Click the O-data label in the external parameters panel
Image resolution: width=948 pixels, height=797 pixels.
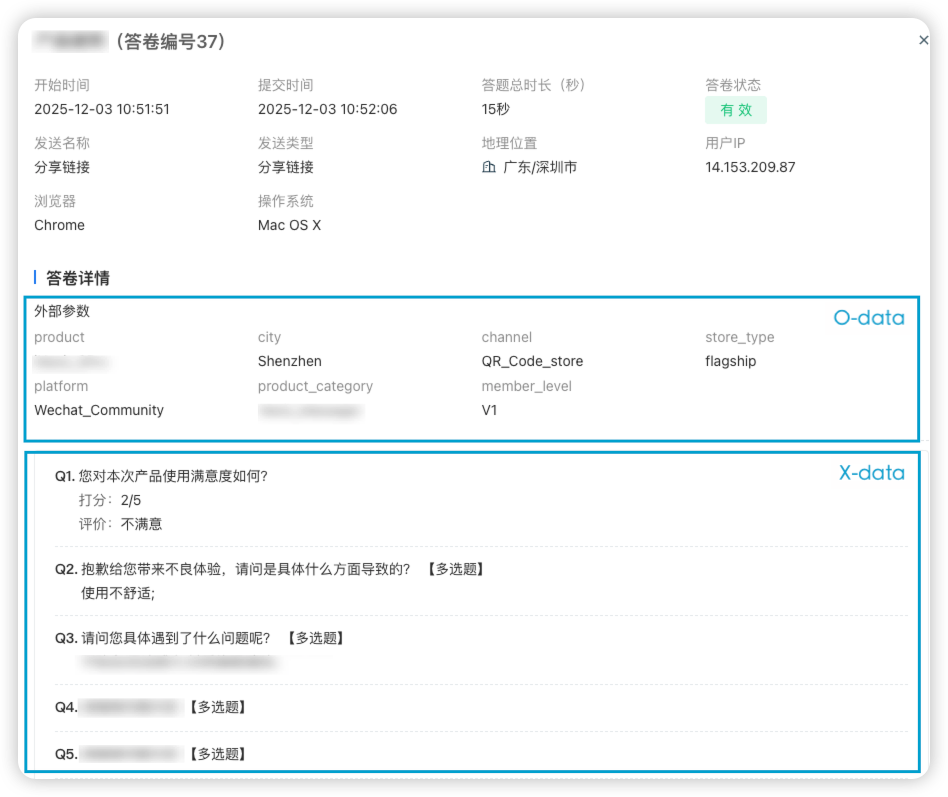pyautogui.click(x=867, y=318)
